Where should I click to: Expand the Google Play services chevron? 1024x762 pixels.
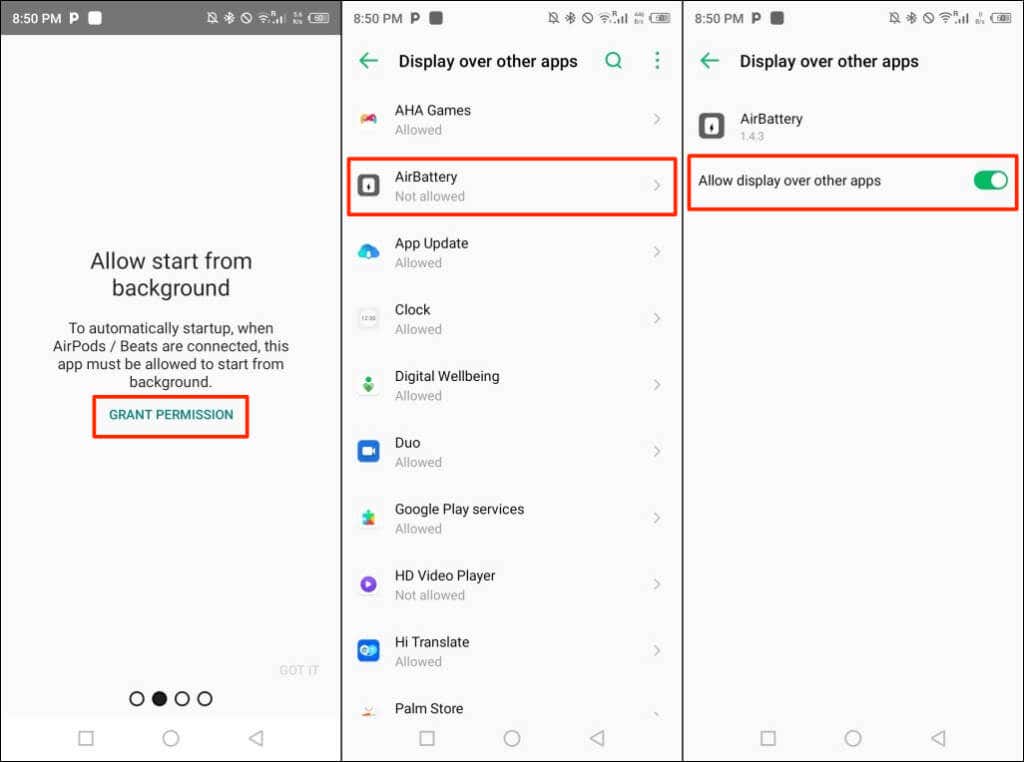(x=656, y=518)
